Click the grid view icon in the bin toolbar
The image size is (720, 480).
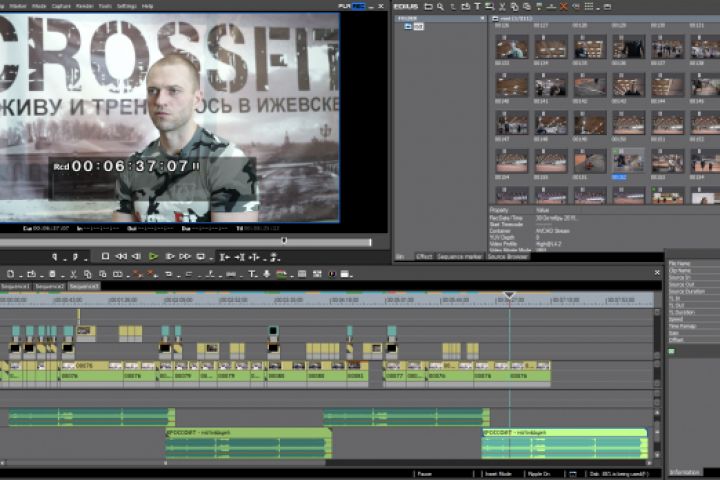pyautogui.click(x=588, y=6)
